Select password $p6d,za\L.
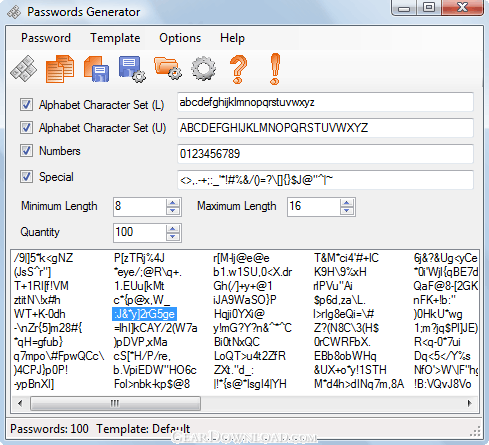This screenshot has width=489, height=445. [x=340, y=300]
